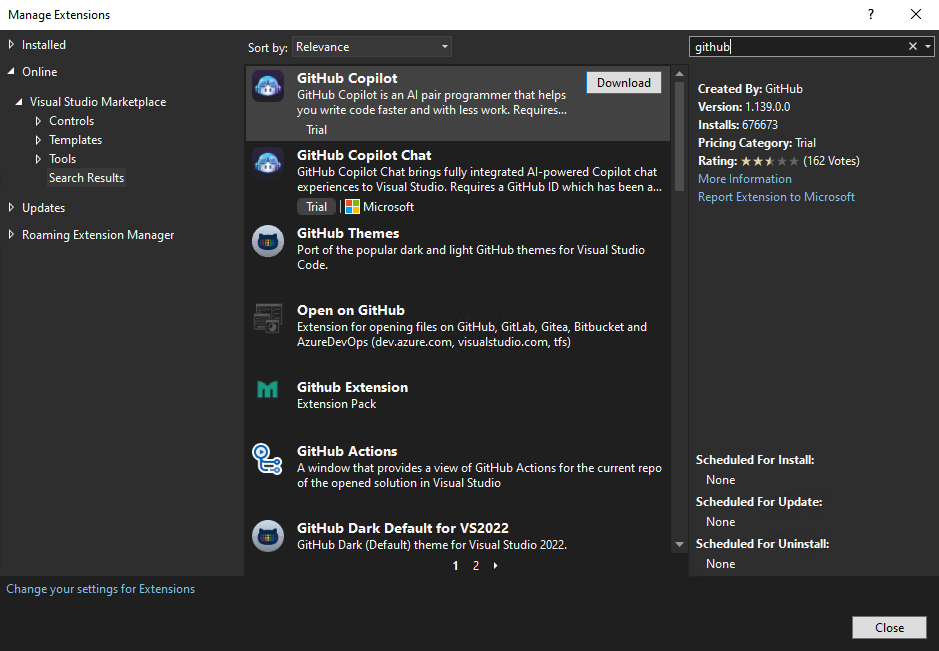Collapse the Visual Studio Marketplace node
Viewport: 939px width, 651px height.
[19, 102]
